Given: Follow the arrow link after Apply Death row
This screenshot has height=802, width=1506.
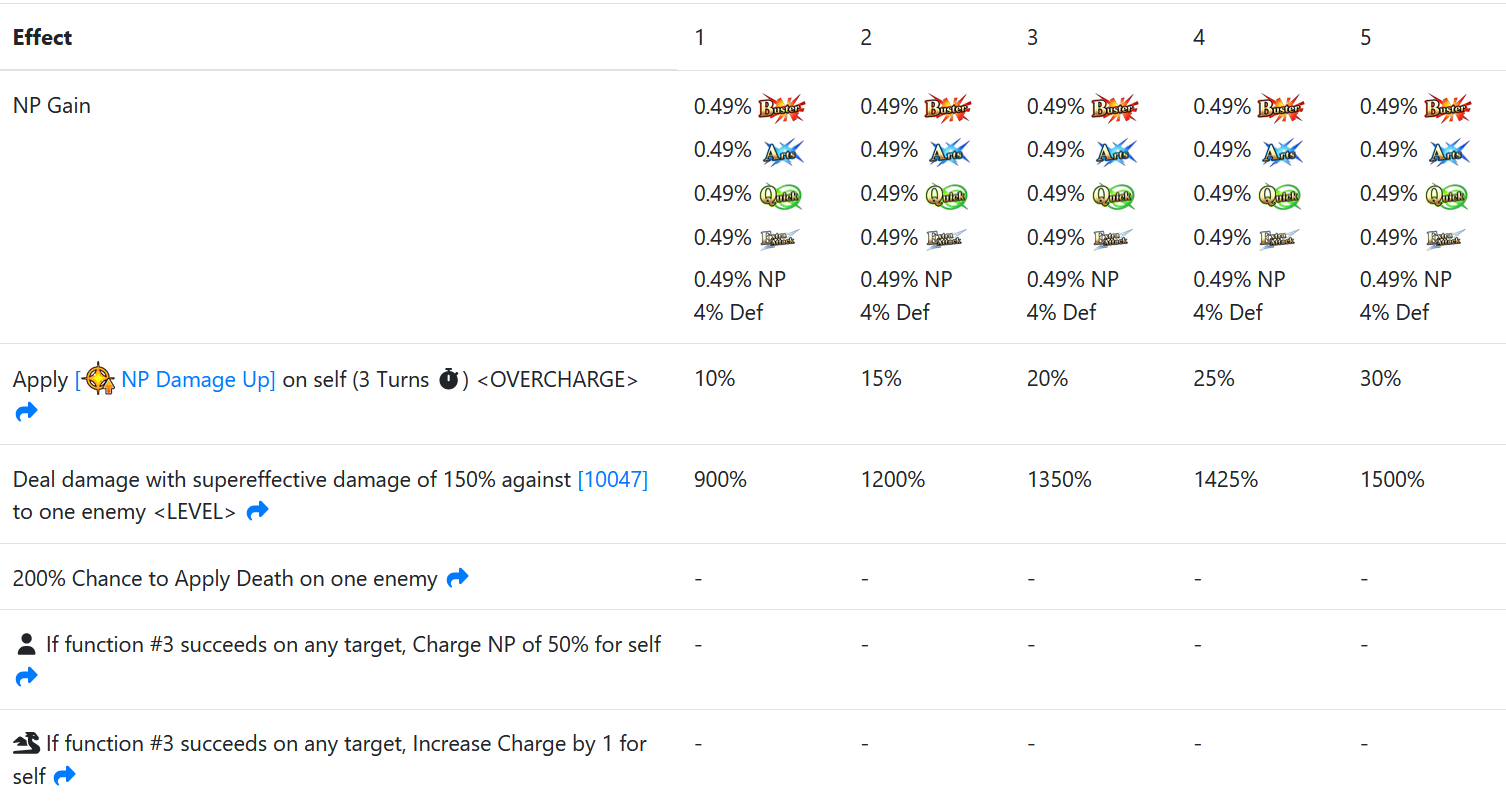Looking at the screenshot, I should tap(458, 578).
